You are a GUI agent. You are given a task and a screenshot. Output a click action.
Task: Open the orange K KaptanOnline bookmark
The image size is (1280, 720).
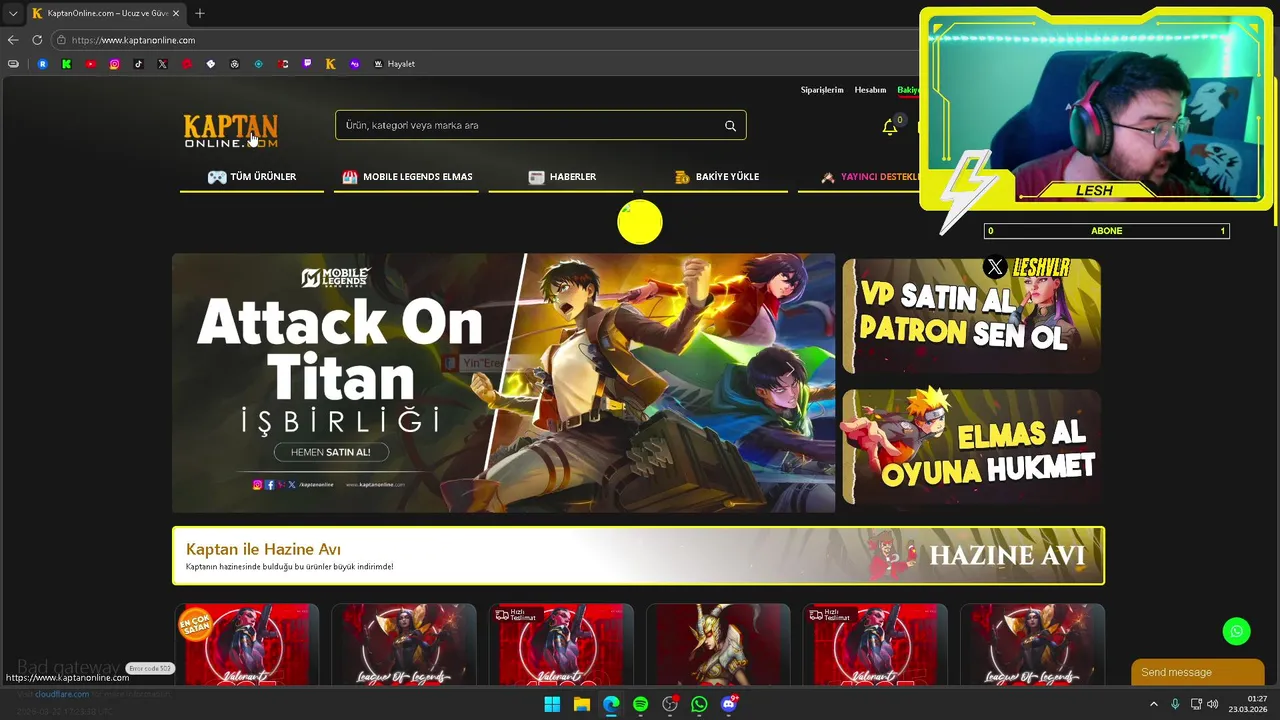(331, 64)
